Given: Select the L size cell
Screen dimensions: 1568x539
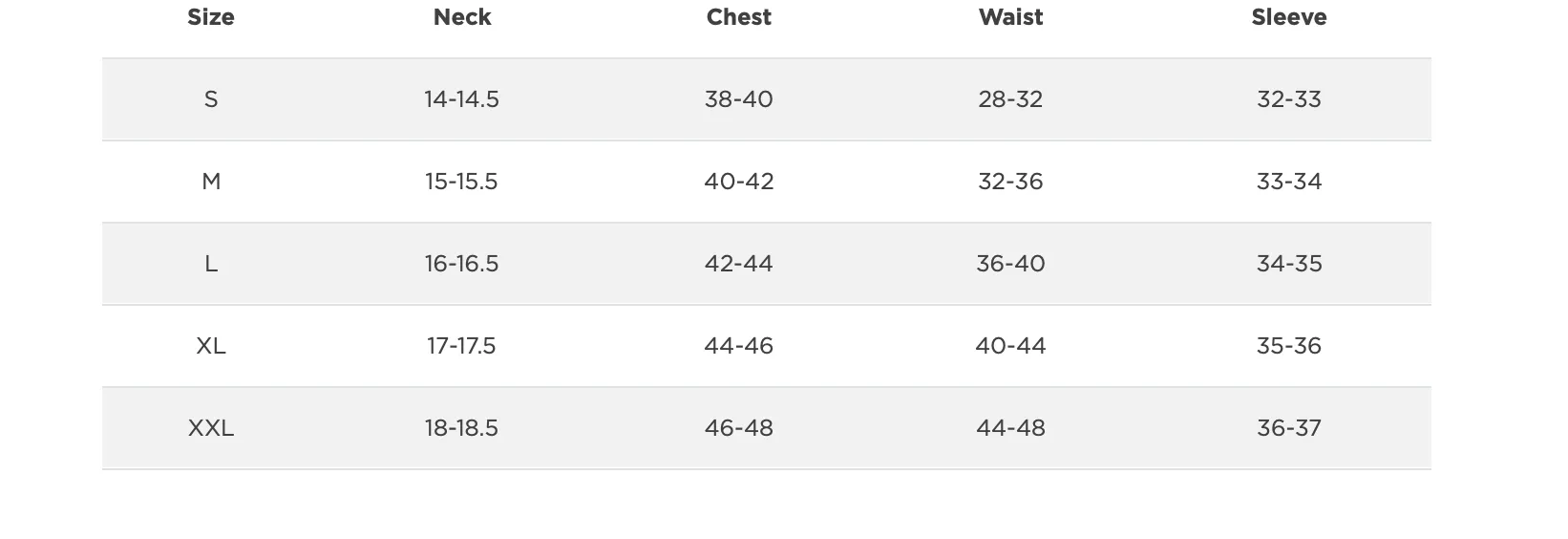Looking at the screenshot, I should pyautogui.click(x=211, y=264).
